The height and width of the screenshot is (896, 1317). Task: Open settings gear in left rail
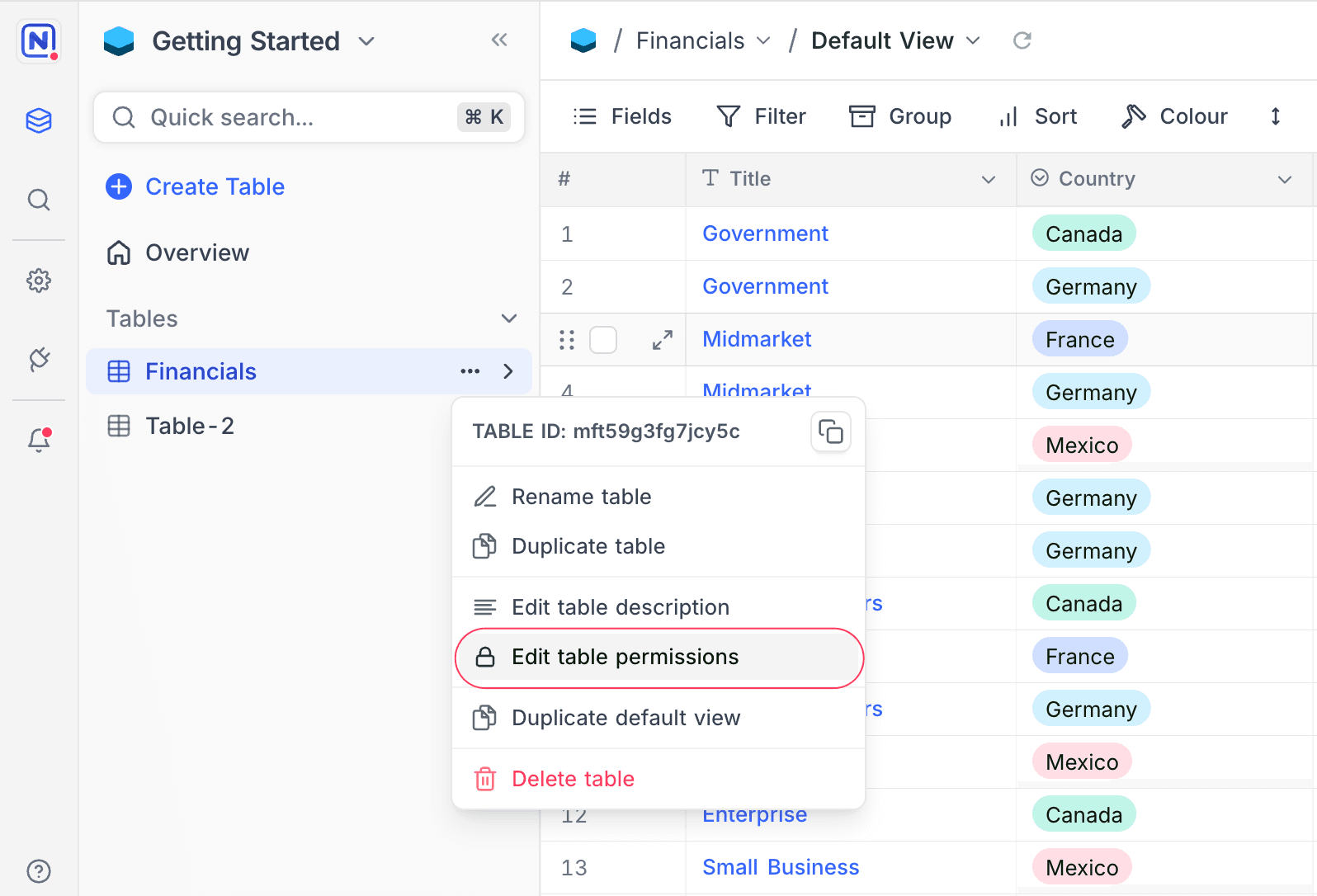pyautogui.click(x=39, y=281)
